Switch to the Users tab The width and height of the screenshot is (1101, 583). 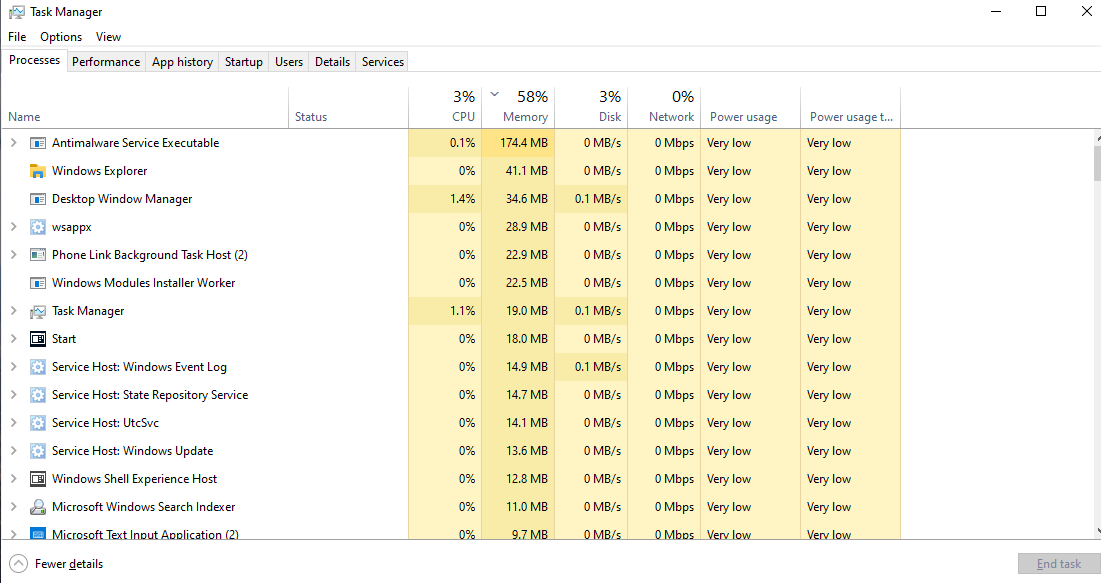tap(289, 62)
